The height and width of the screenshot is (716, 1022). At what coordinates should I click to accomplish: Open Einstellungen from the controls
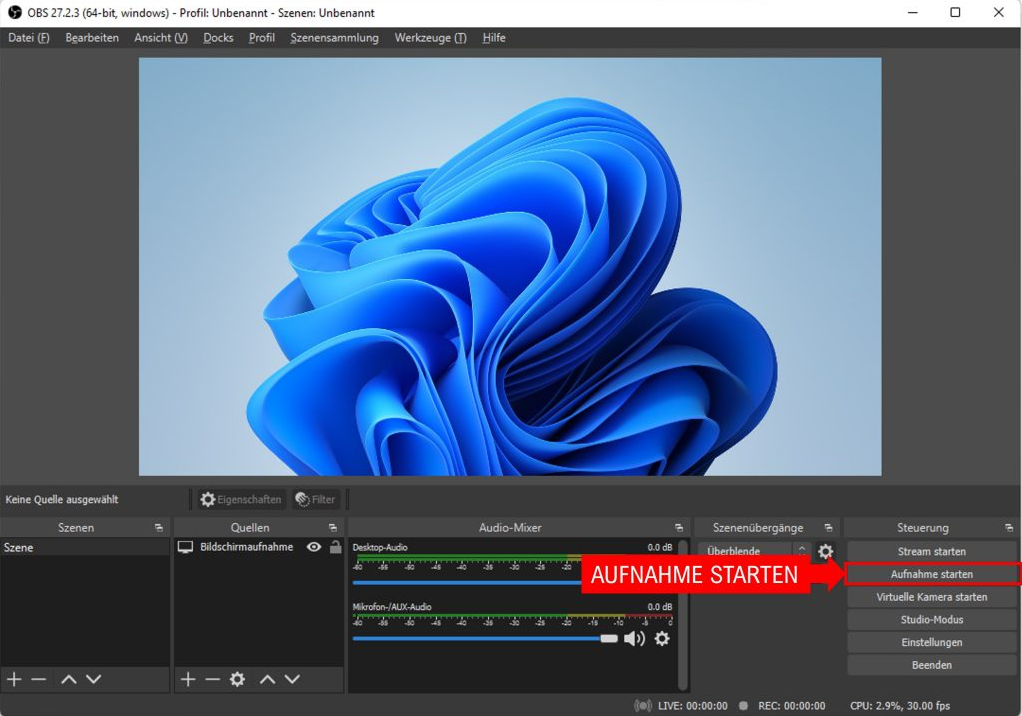(931, 642)
